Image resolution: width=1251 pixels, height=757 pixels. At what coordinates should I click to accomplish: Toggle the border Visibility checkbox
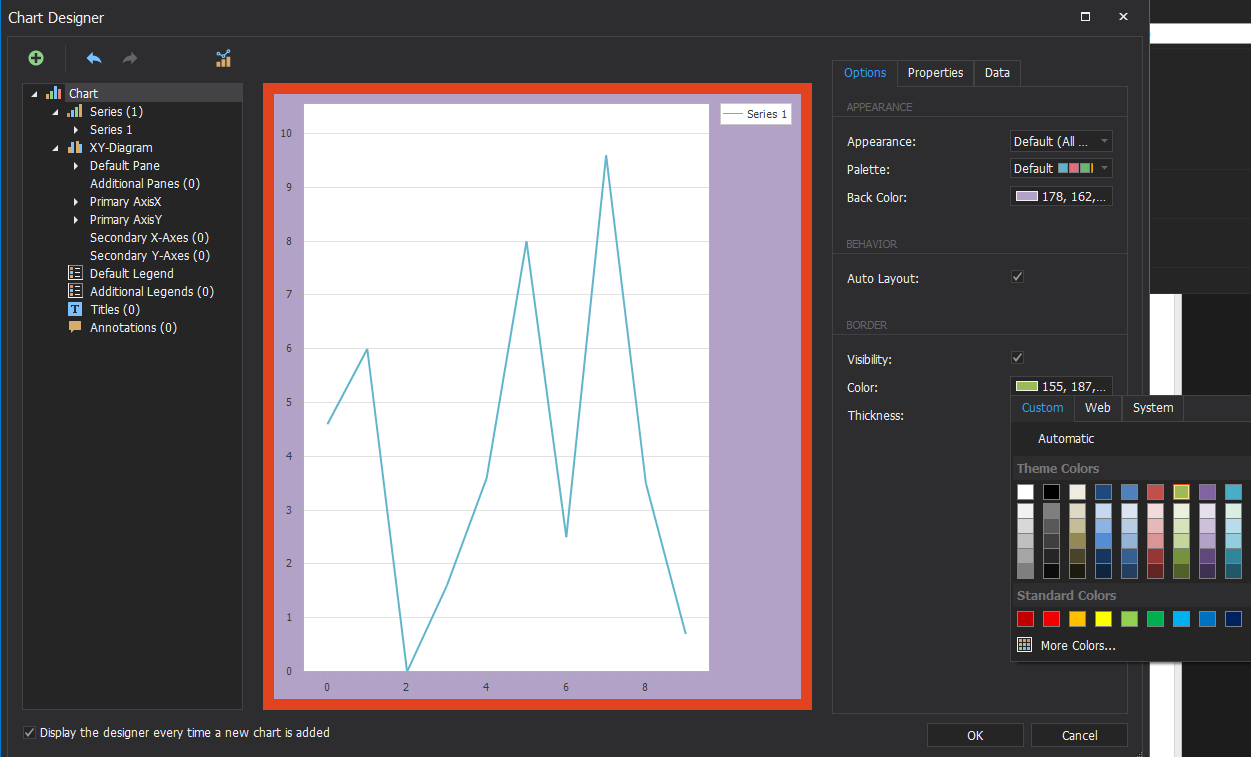(x=1017, y=358)
